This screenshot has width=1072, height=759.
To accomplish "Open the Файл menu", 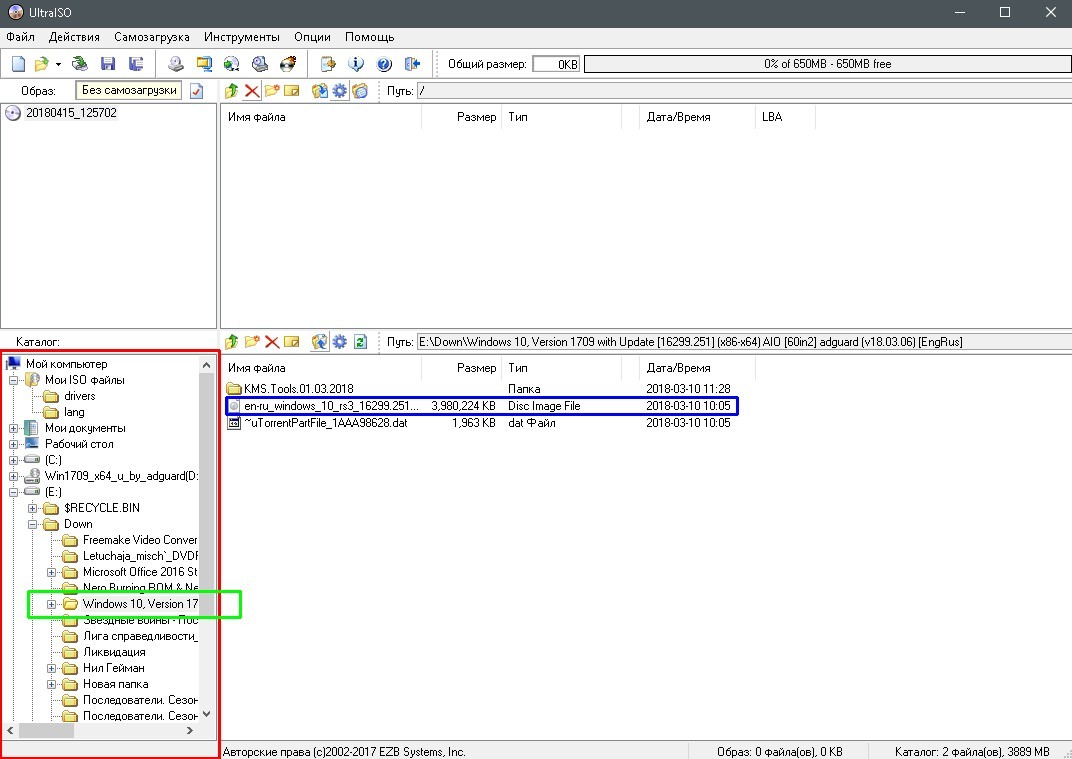I will click(x=21, y=37).
